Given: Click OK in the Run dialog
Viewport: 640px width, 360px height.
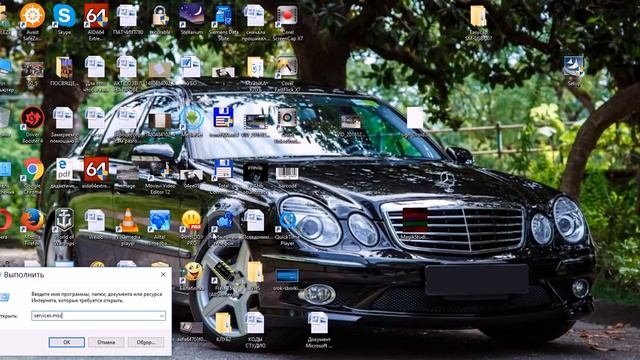Looking at the screenshot, I should pyautogui.click(x=67, y=342).
